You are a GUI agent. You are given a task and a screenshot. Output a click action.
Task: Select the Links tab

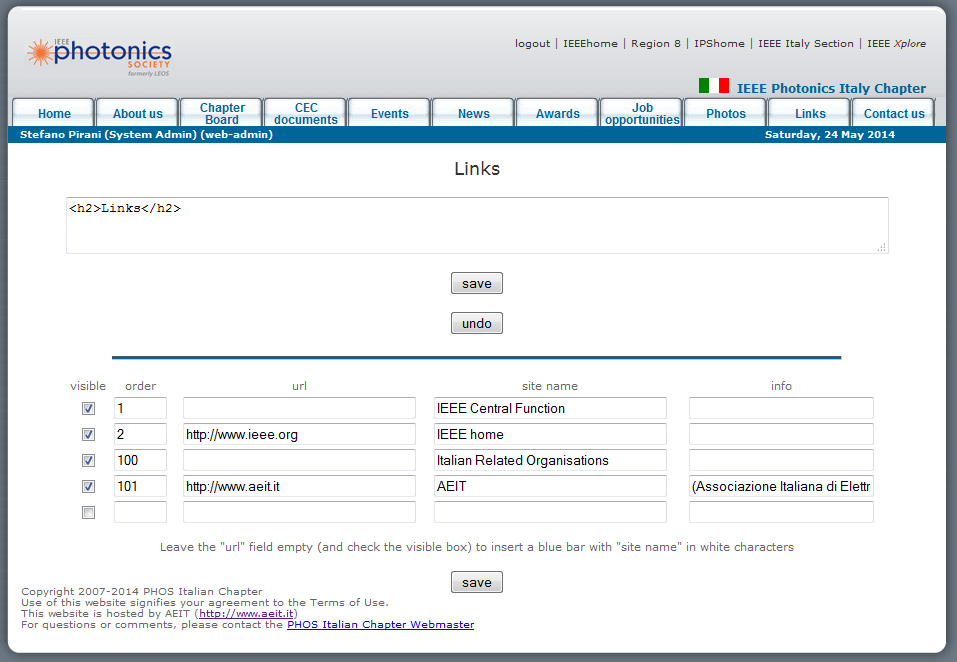pyautogui.click(x=810, y=113)
